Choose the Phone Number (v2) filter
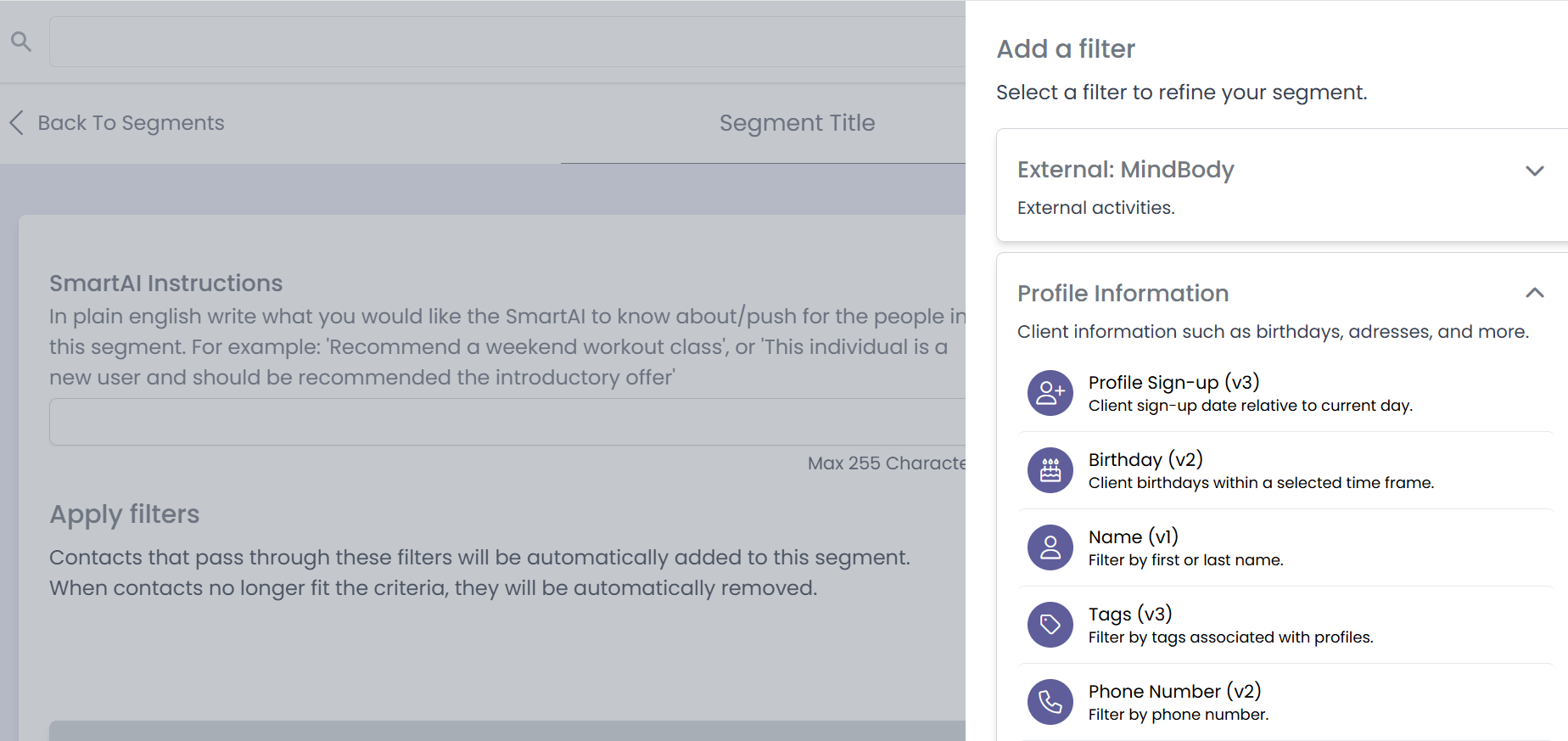 click(x=1174, y=692)
